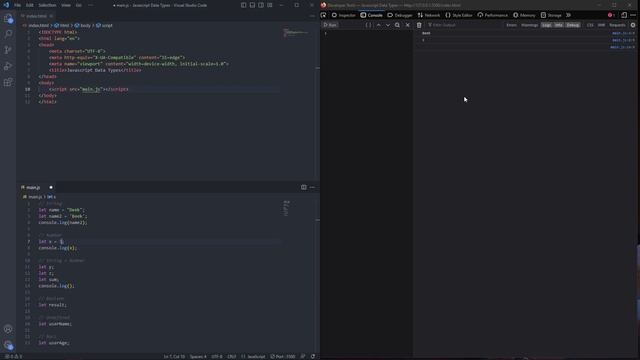This screenshot has width=640, height=360.
Task: Click previous expression up arrow in console editor
Action: (x=378, y=25)
